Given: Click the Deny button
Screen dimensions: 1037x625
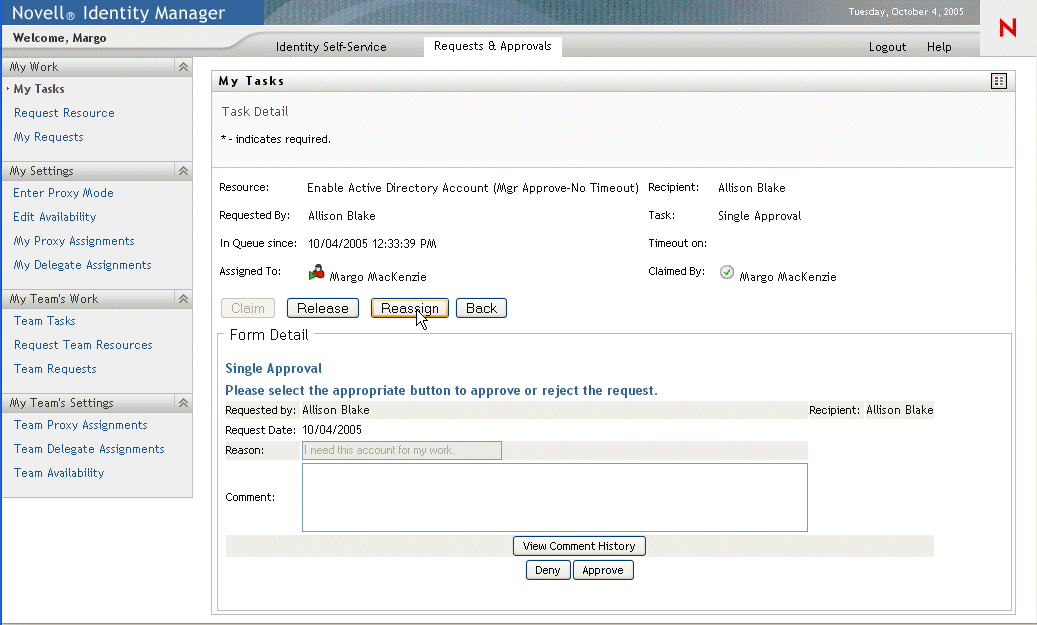Looking at the screenshot, I should pos(548,570).
